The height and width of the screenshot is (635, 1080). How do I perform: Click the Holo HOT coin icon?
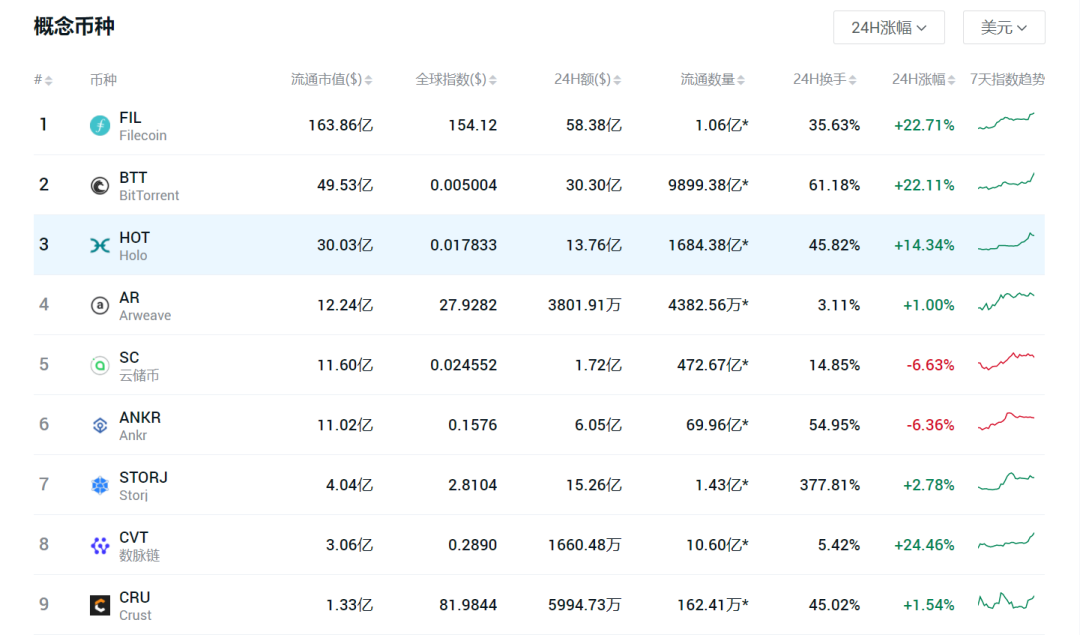pyautogui.click(x=100, y=245)
